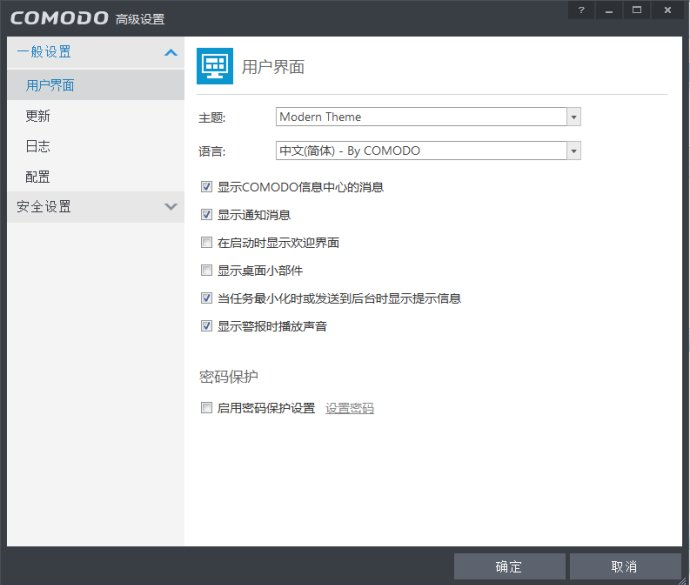Click the 安全设置 header text
This screenshot has height=585, width=690.
tap(44, 206)
